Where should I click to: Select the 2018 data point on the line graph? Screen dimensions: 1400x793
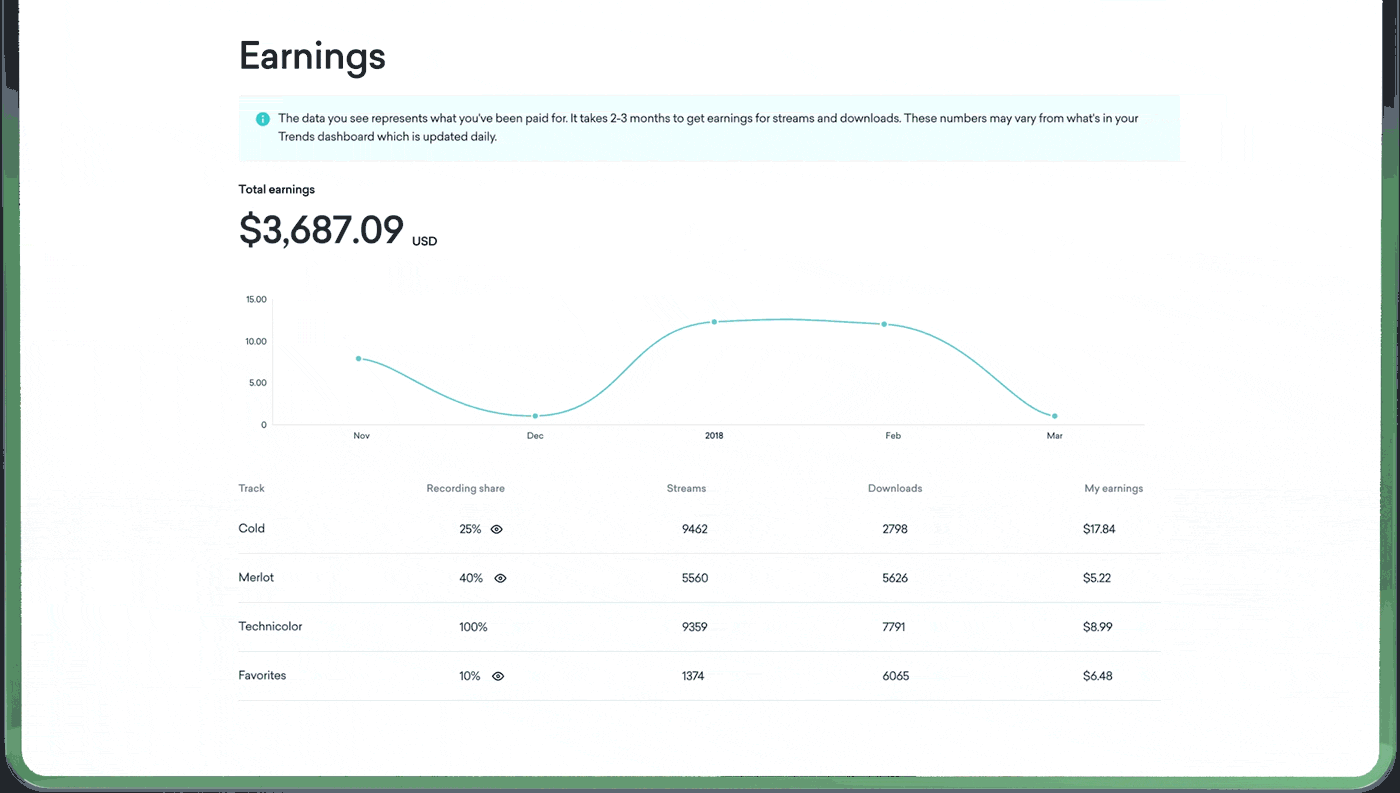pos(714,322)
